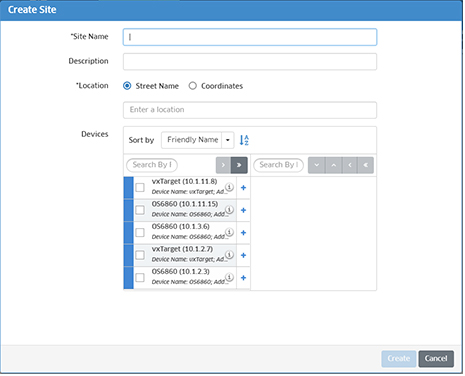Screen dimensions: 465x376
Task: Add OS6860 (10.1.2.3) with plus icon
Action: point(244,278)
